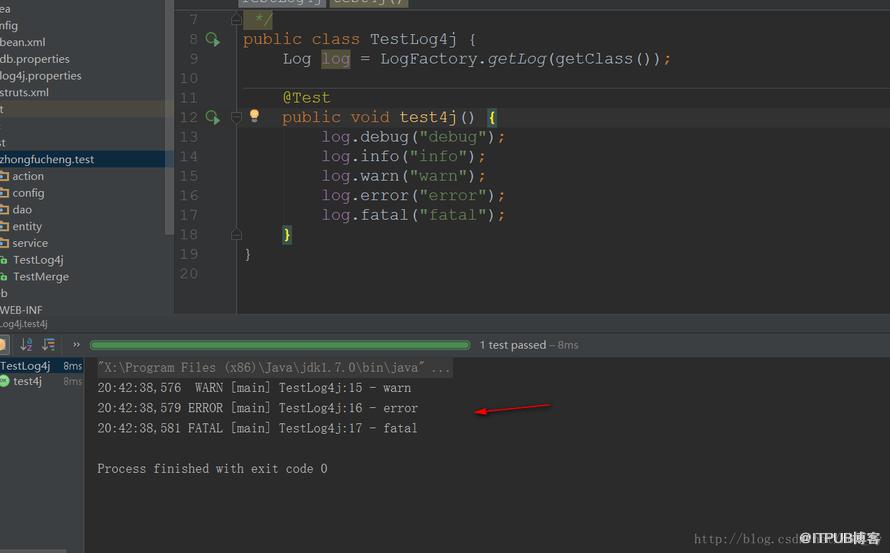Place cursor on log.error line
The width and height of the screenshot is (890, 553).
413,195
